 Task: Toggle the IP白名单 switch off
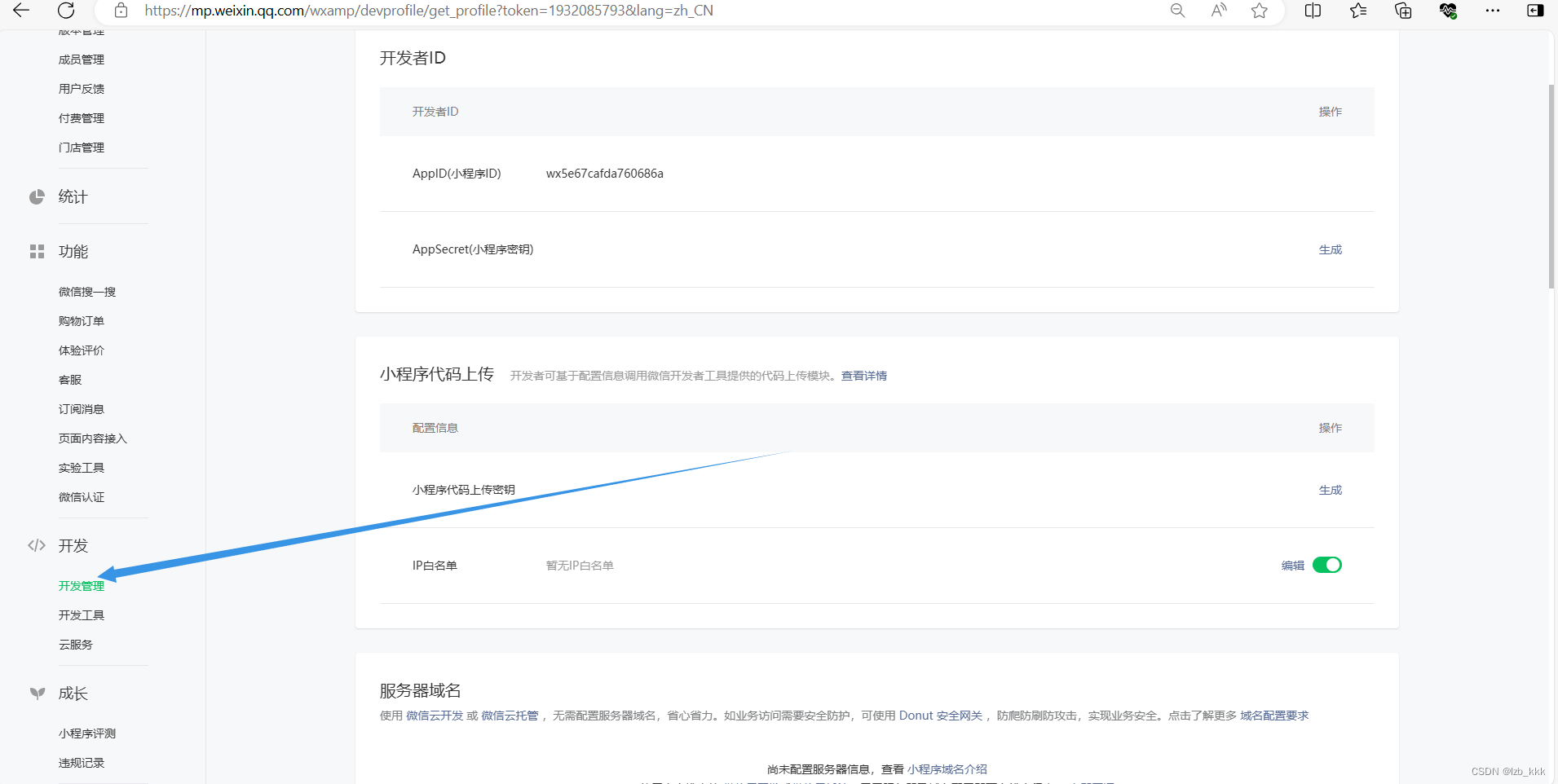1327,565
